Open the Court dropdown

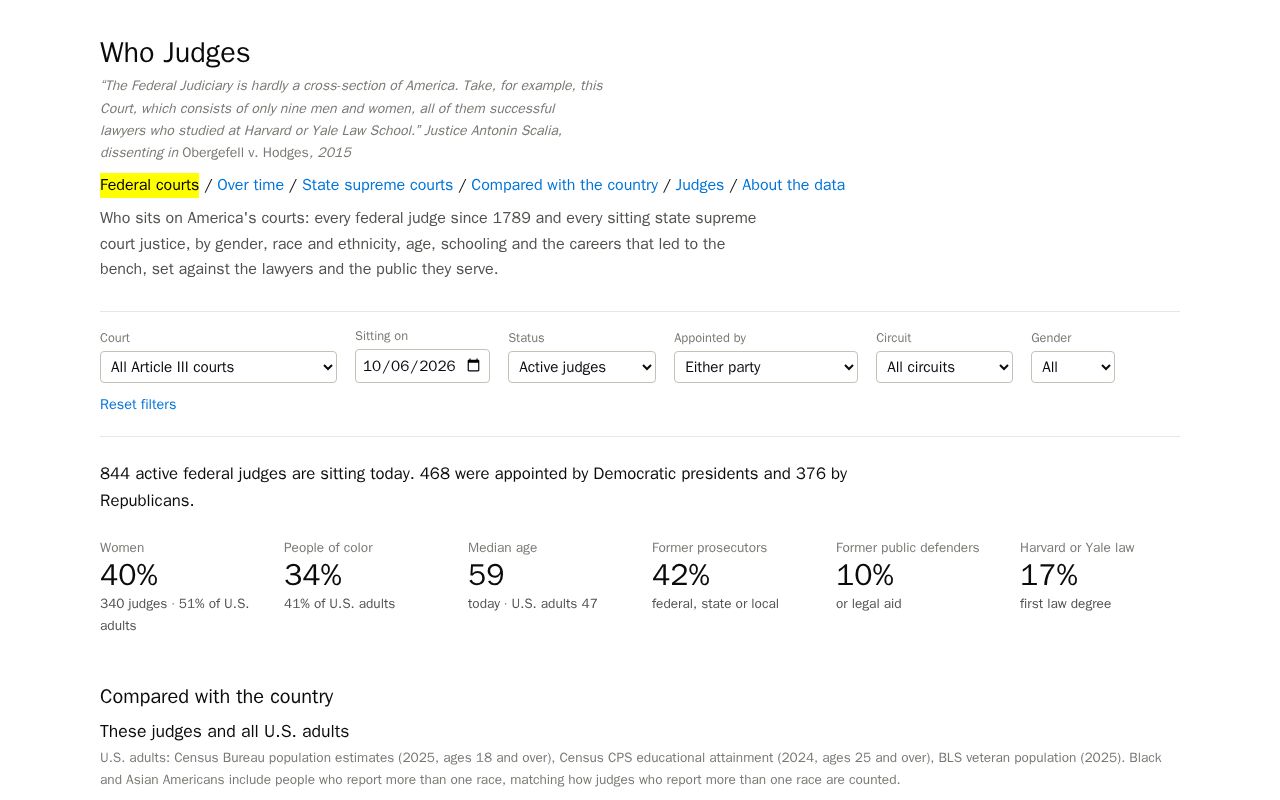(218, 367)
